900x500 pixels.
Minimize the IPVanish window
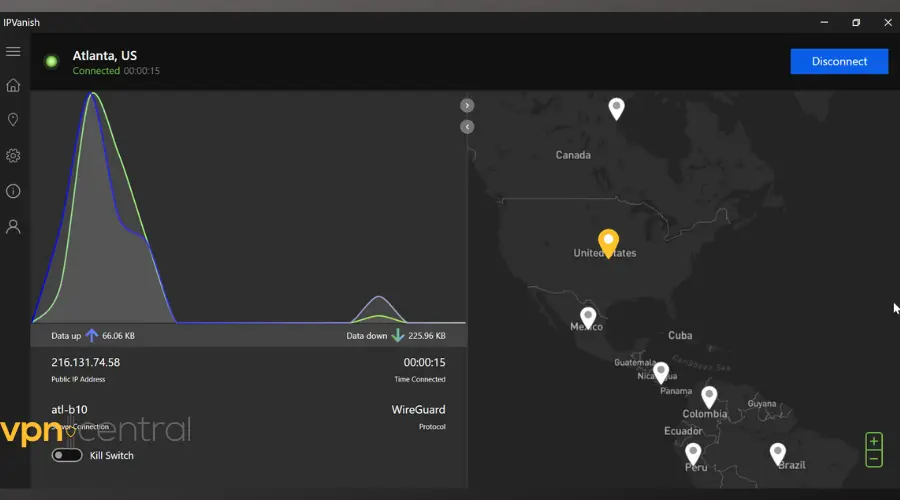click(824, 22)
